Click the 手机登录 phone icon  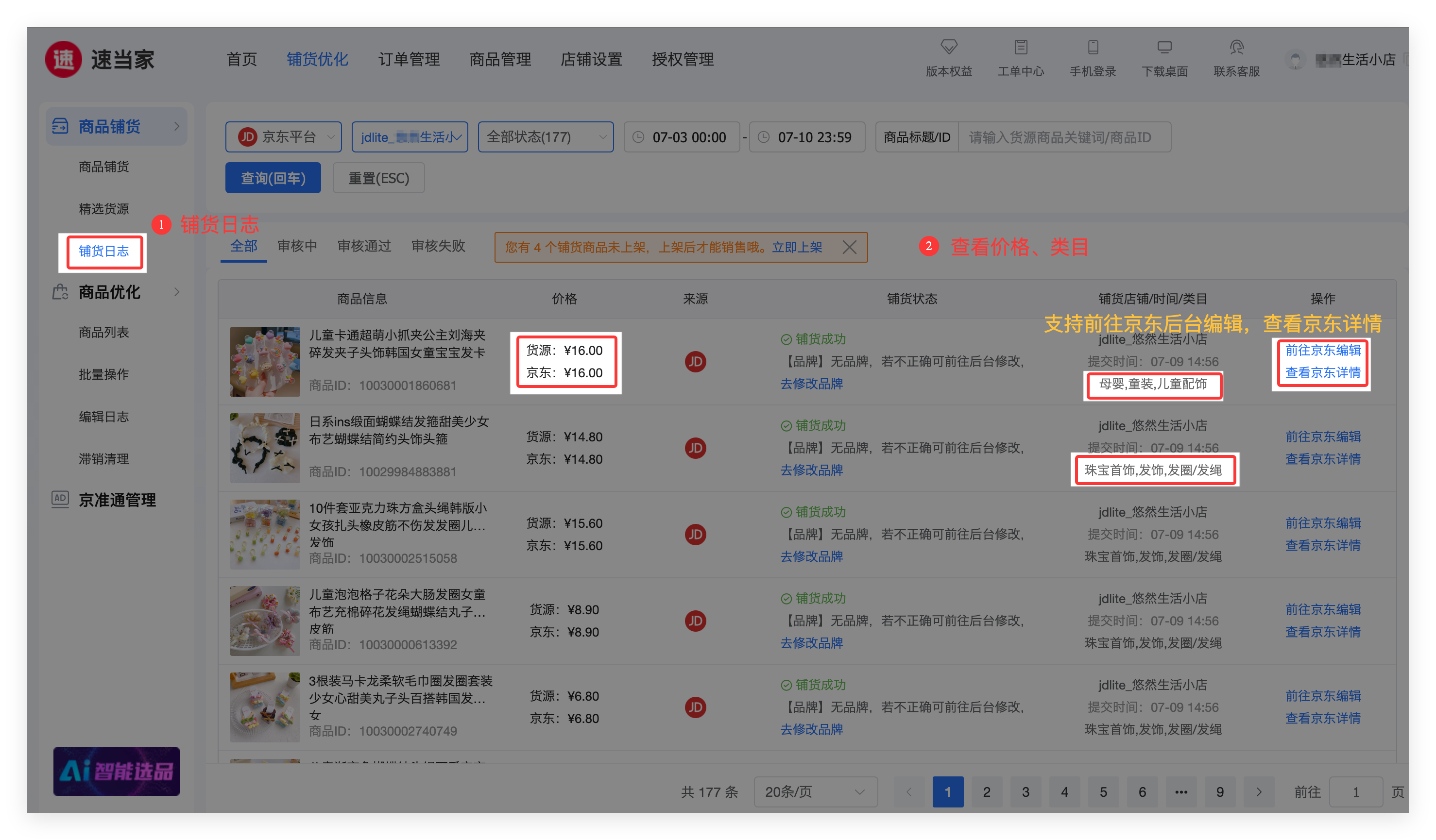pyautogui.click(x=1093, y=47)
